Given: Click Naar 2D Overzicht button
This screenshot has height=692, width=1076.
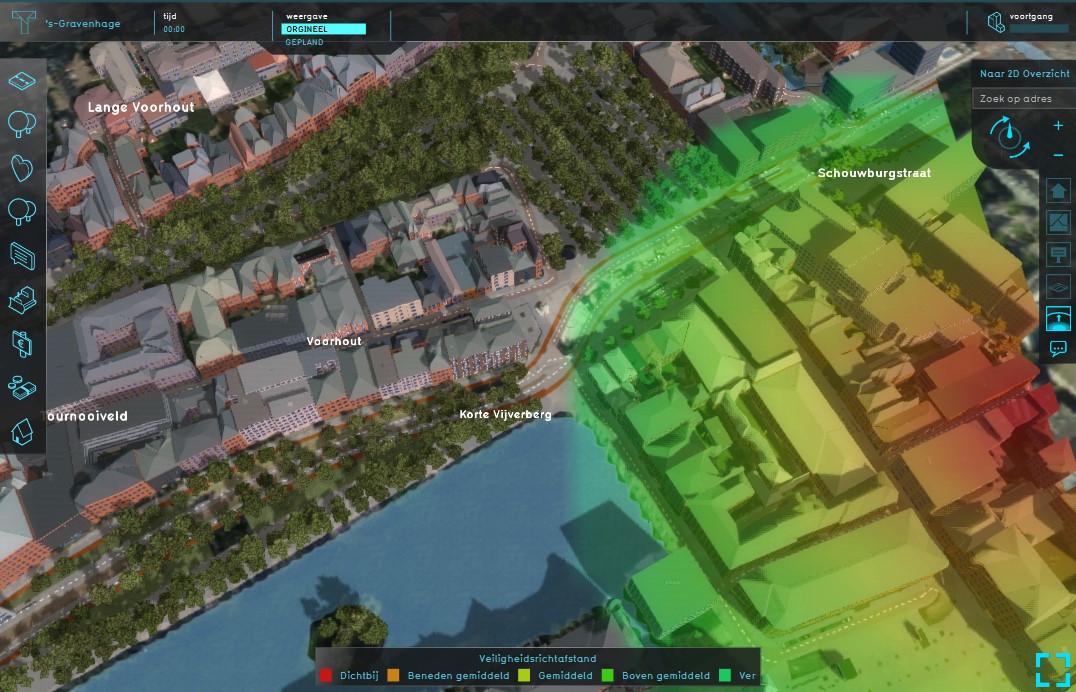Looking at the screenshot, I should tap(1024, 74).
